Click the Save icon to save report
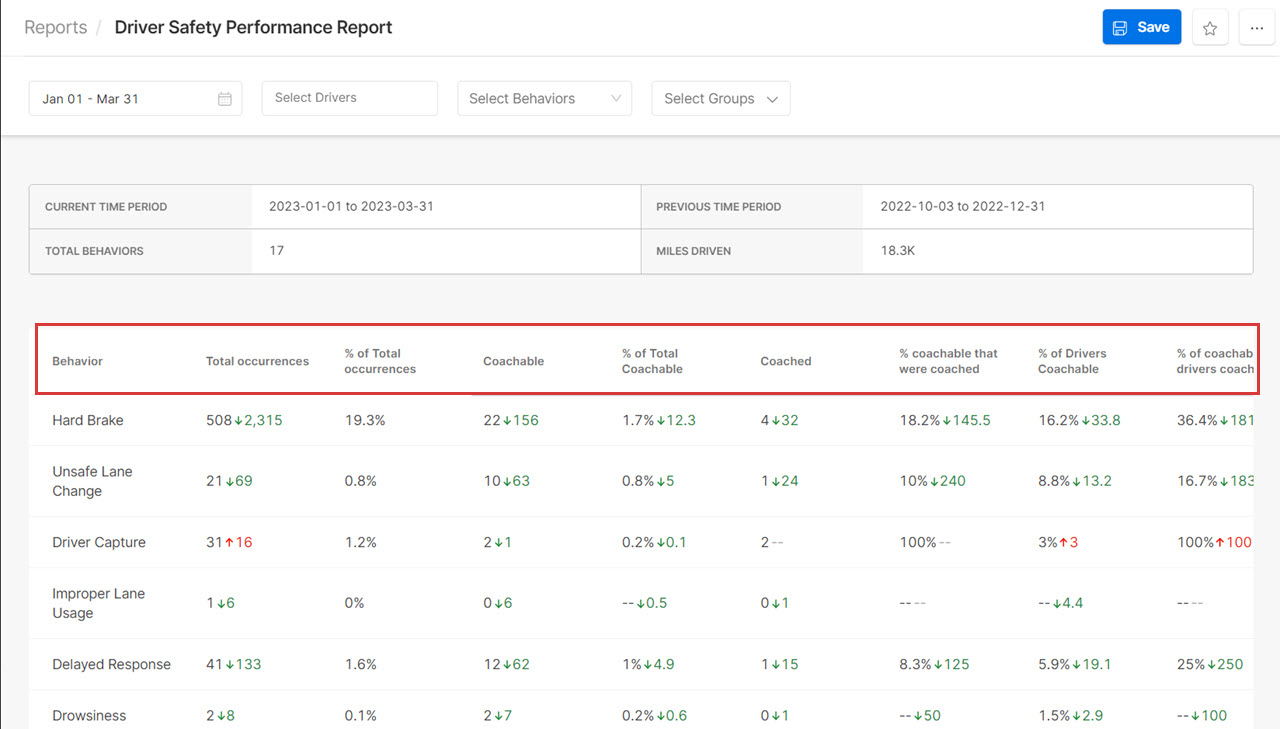Viewport: 1280px width, 729px height. click(x=1141, y=27)
